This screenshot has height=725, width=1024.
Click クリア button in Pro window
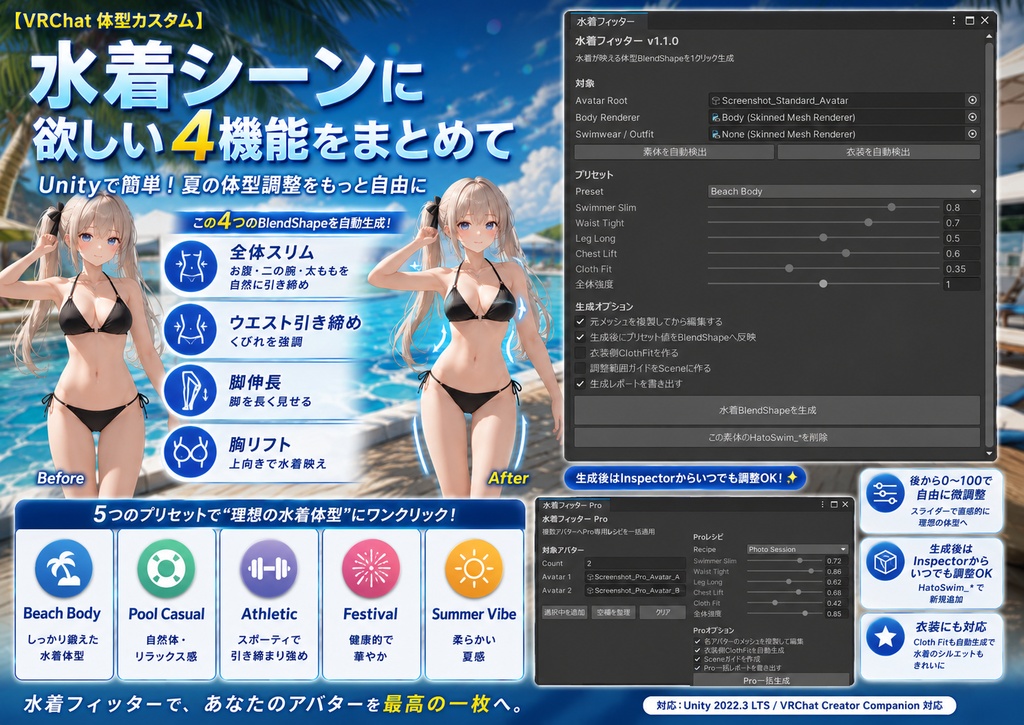click(662, 612)
